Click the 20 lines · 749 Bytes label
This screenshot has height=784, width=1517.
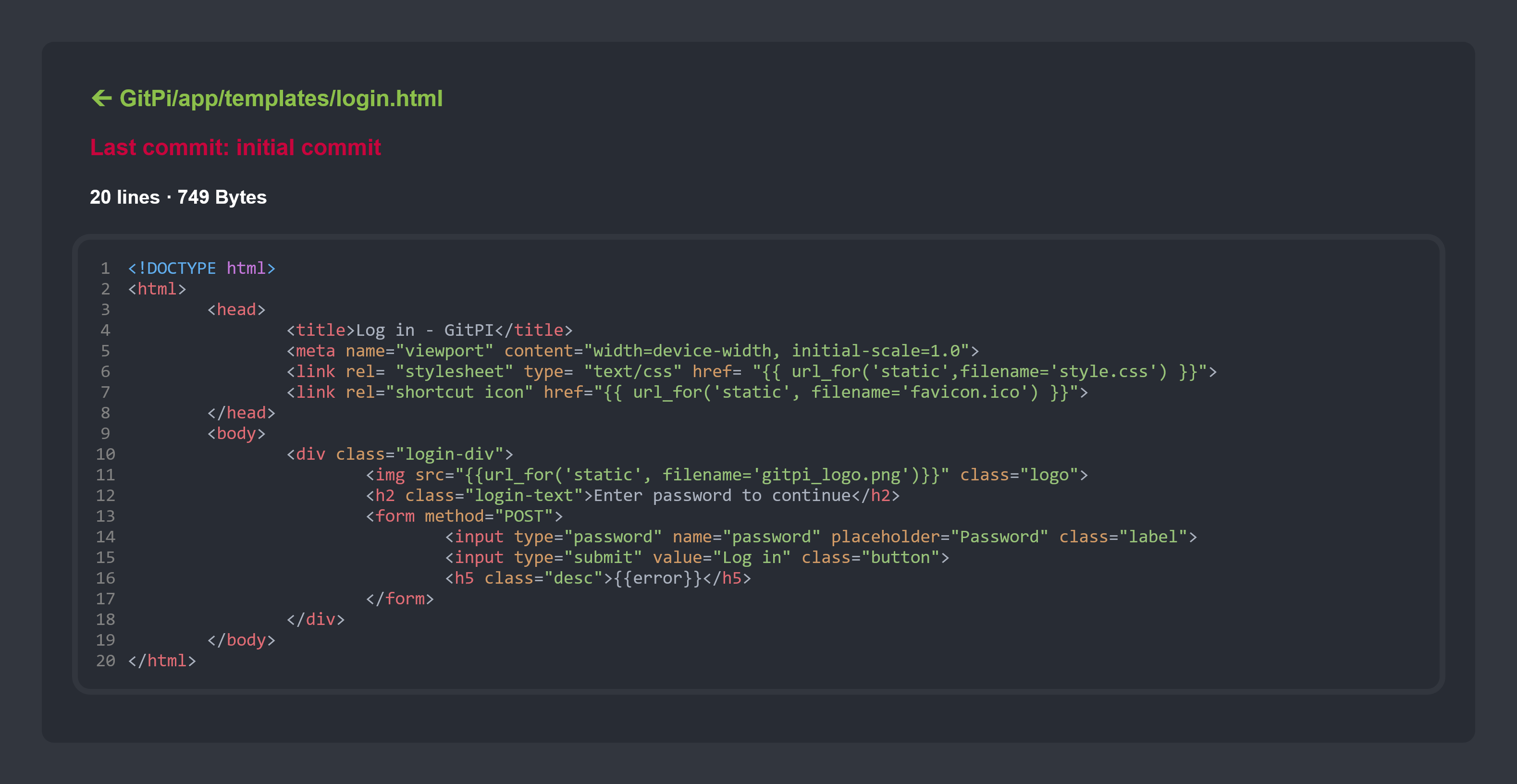point(178,197)
